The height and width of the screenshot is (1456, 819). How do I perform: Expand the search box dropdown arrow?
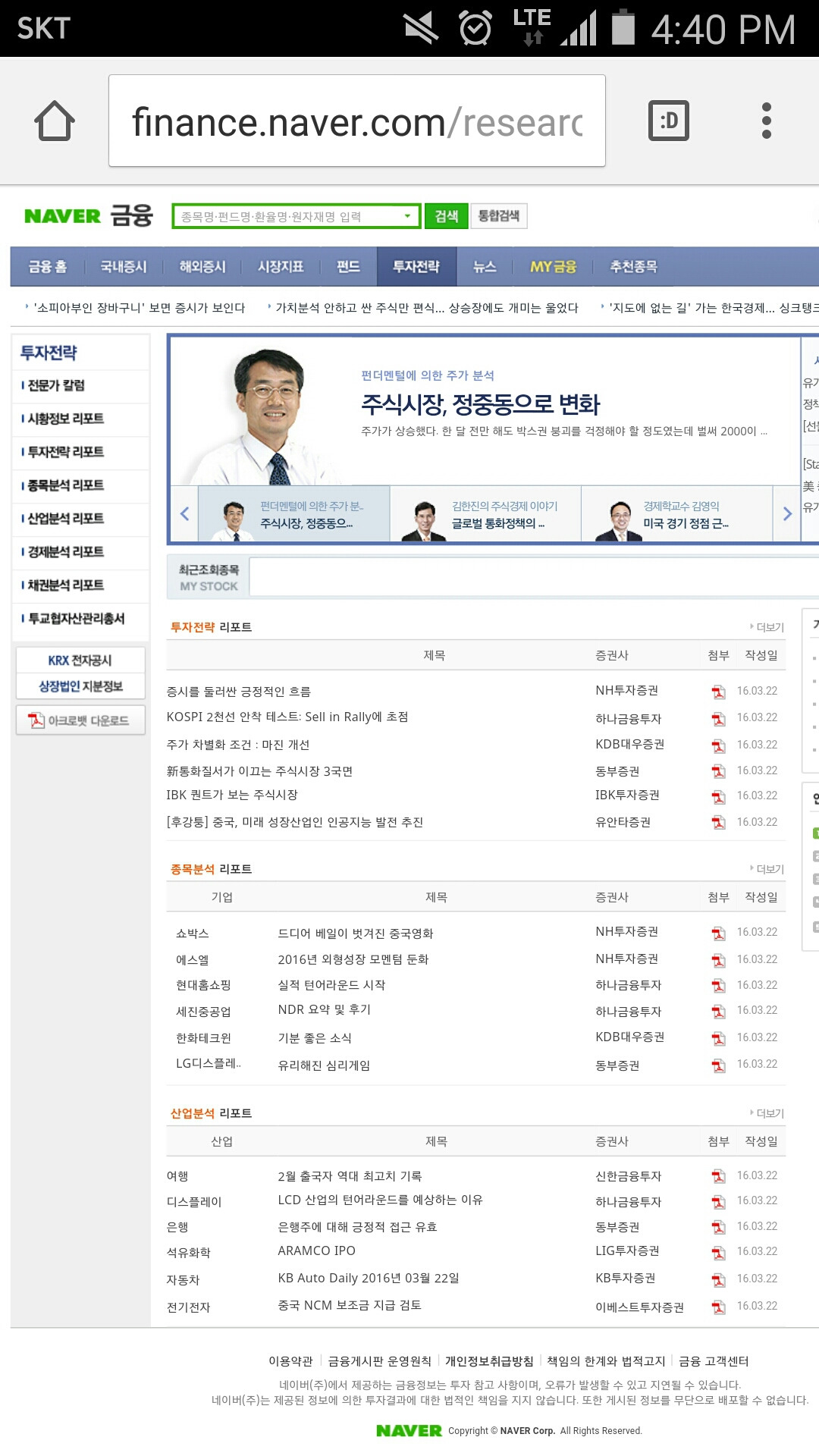coord(409,216)
